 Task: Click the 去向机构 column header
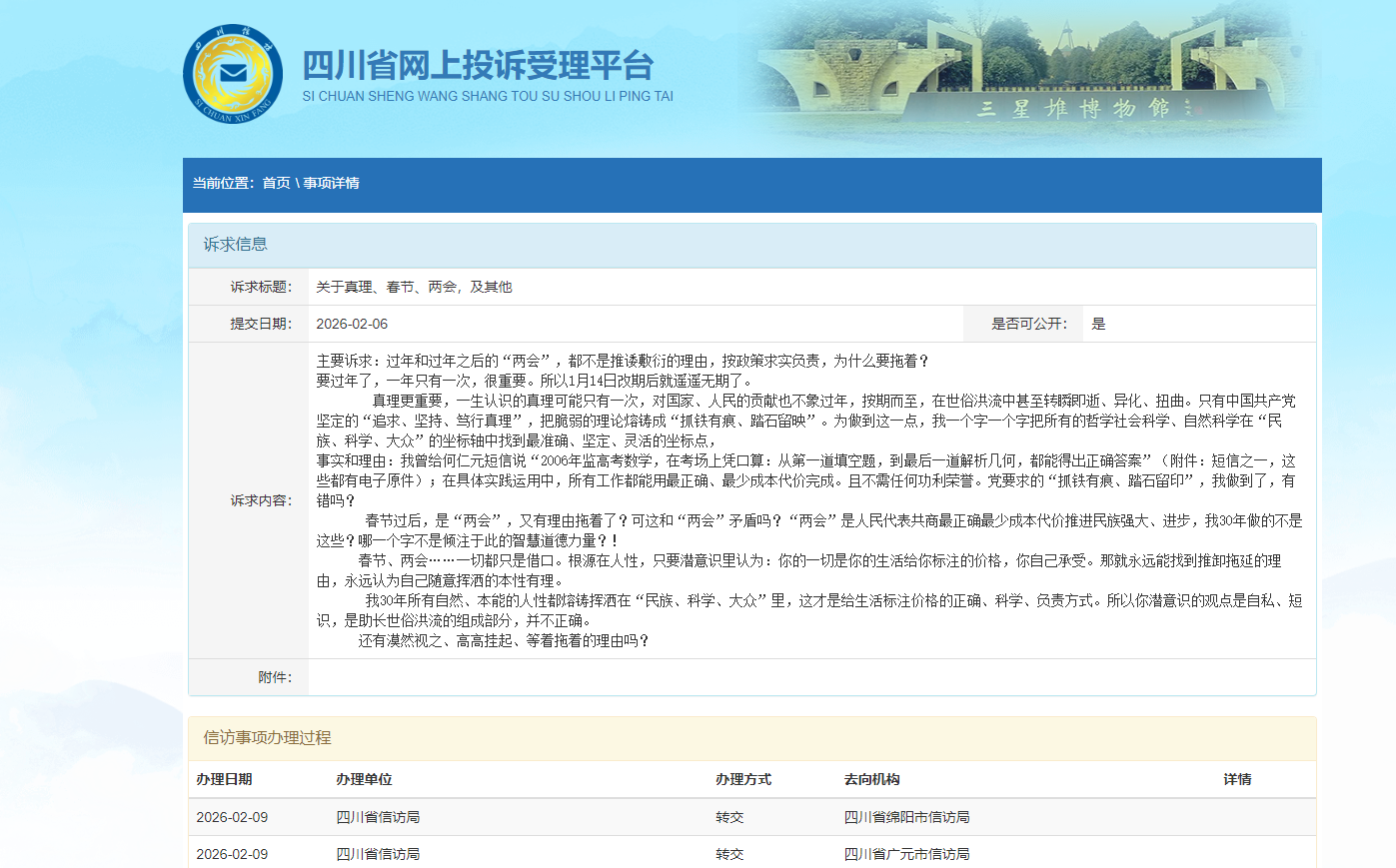click(x=871, y=779)
